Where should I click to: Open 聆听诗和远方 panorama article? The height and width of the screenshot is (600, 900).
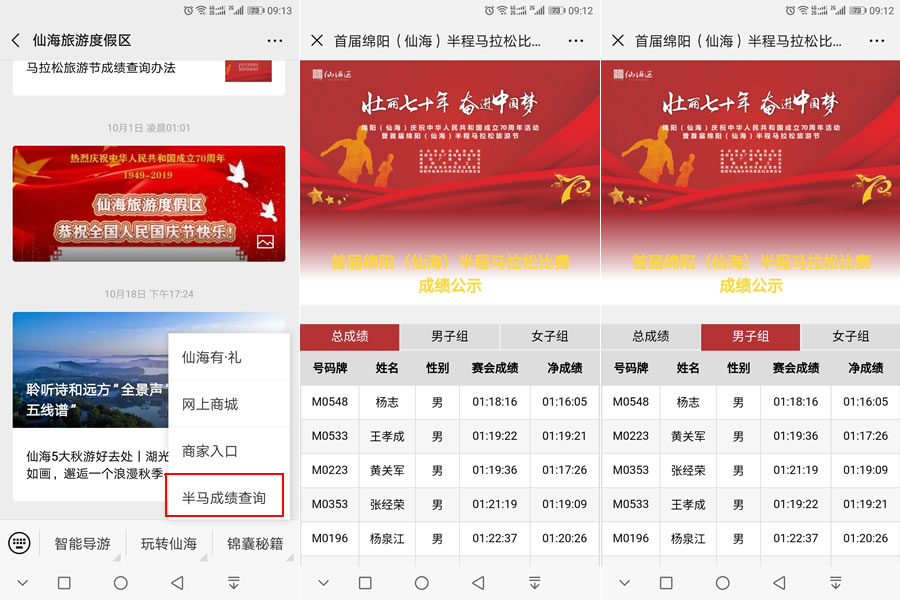90,370
